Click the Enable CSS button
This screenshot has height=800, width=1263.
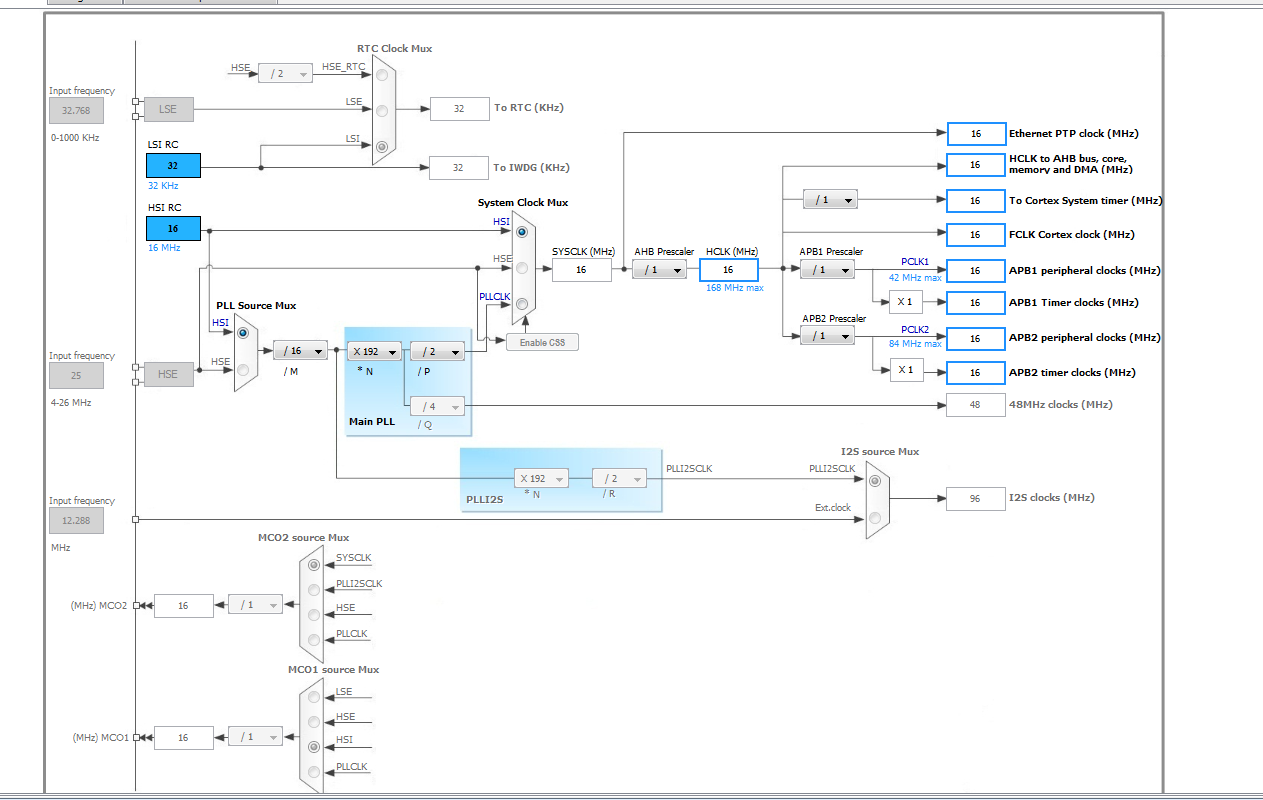pyautogui.click(x=543, y=343)
